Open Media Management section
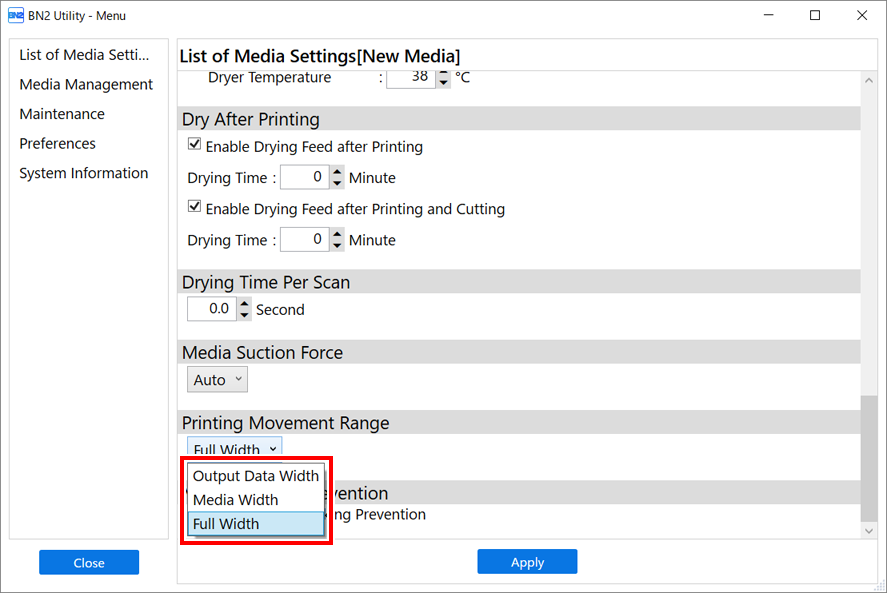Screen dimensions: 887x593 coord(86,84)
